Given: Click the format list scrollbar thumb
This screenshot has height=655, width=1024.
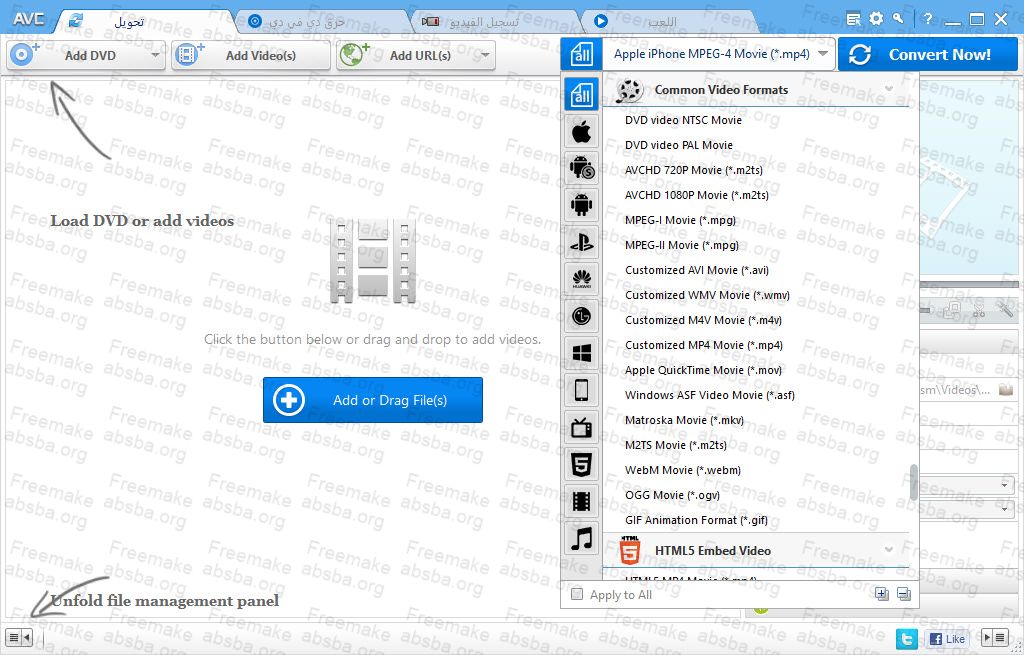Looking at the screenshot, I should 914,483.
